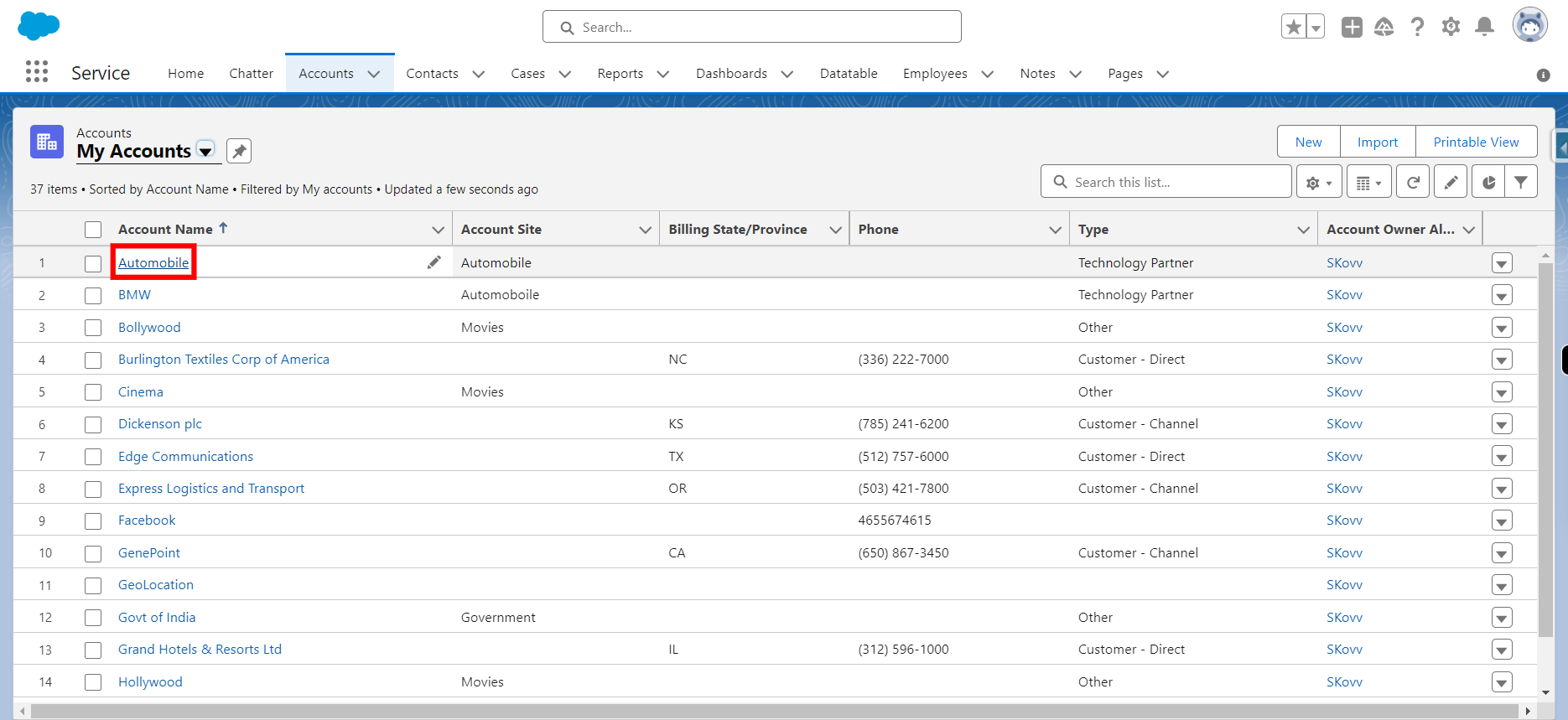Check the Burlington Textiles row checkbox
Viewport: 1568px width, 720px height.
(x=93, y=360)
